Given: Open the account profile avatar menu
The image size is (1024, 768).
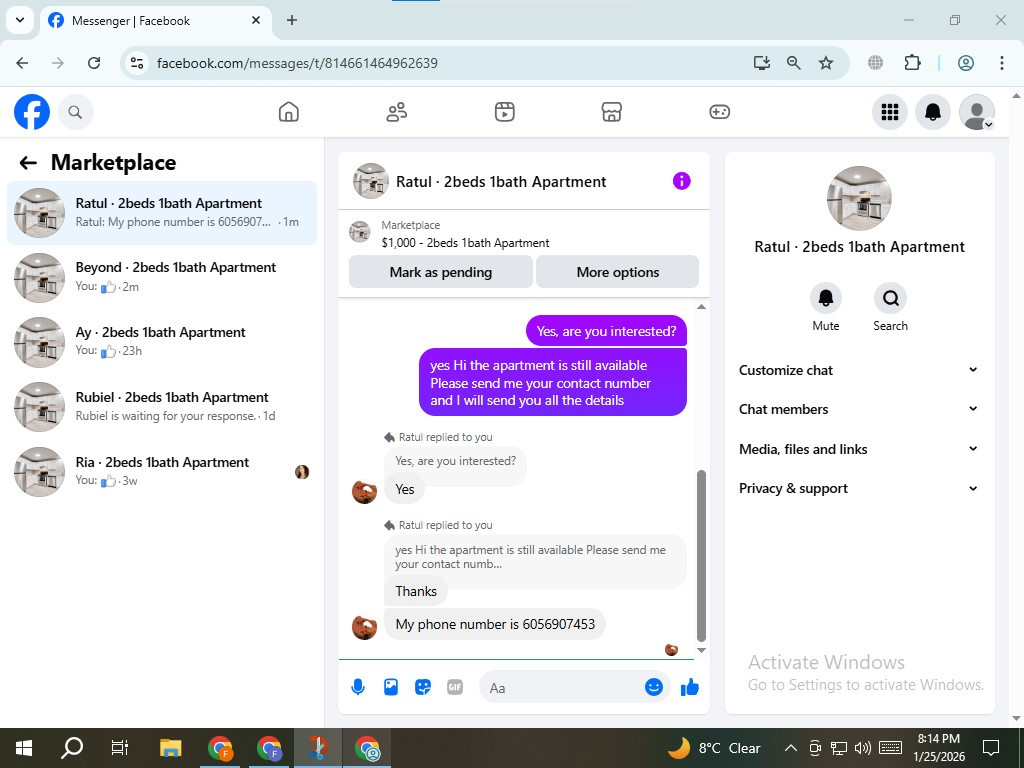Looking at the screenshot, I should click(976, 112).
